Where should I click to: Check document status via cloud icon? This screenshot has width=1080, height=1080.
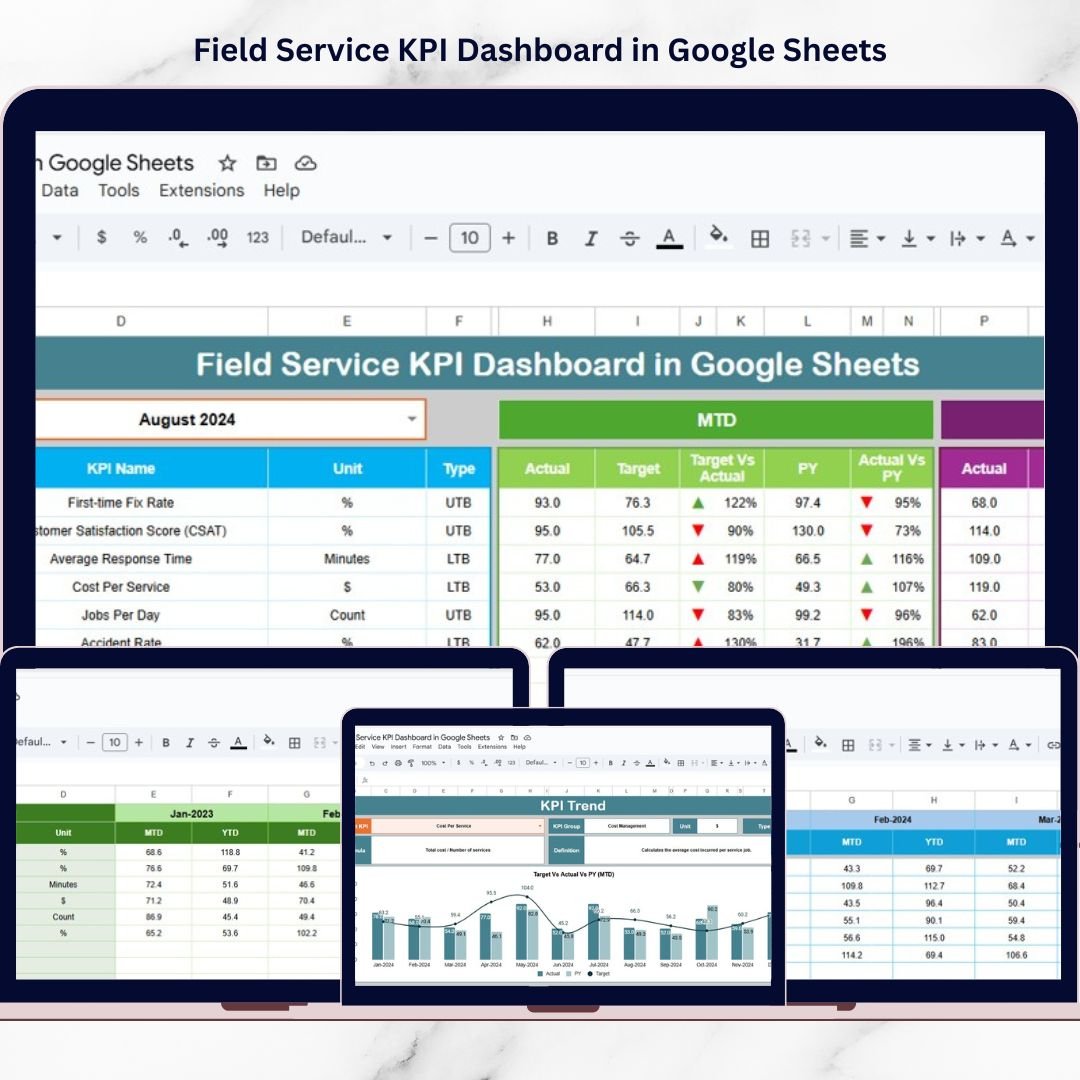pyautogui.click(x=305, y=163)
